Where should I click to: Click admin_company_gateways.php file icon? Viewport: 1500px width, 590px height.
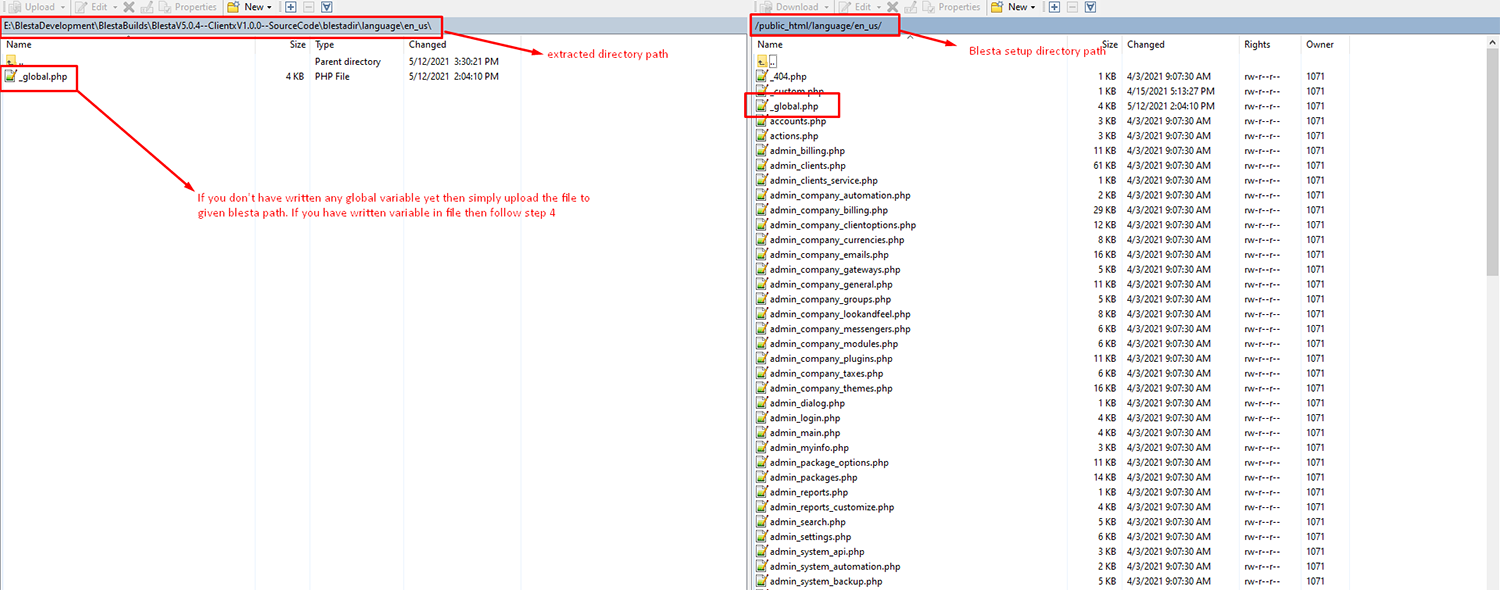pyautogui.click(x=762, y=269)
